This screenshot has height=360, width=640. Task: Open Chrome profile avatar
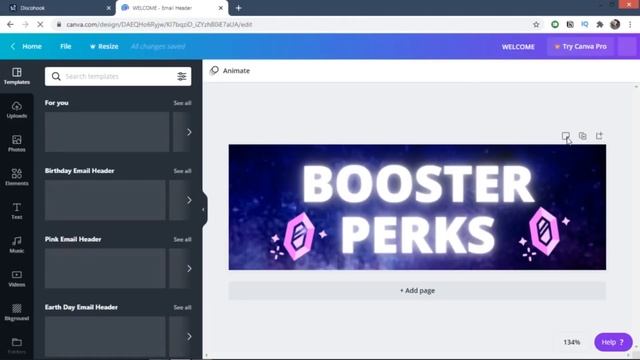coord(615,24)
